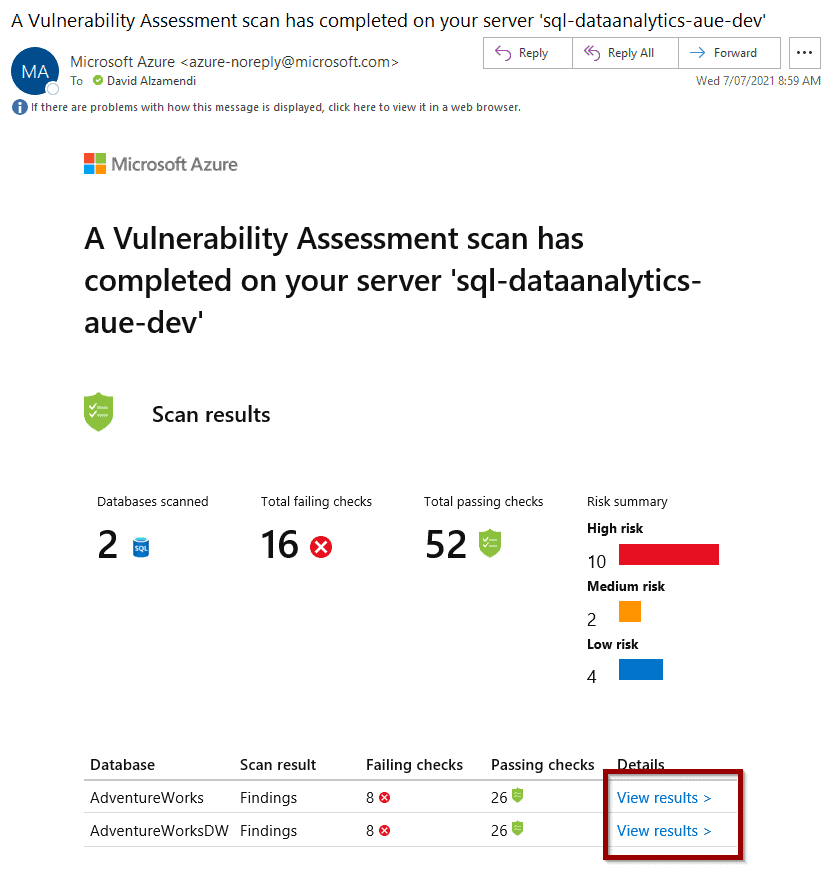
Task: Click the Failing checks column header
Action: click(414, 765)
